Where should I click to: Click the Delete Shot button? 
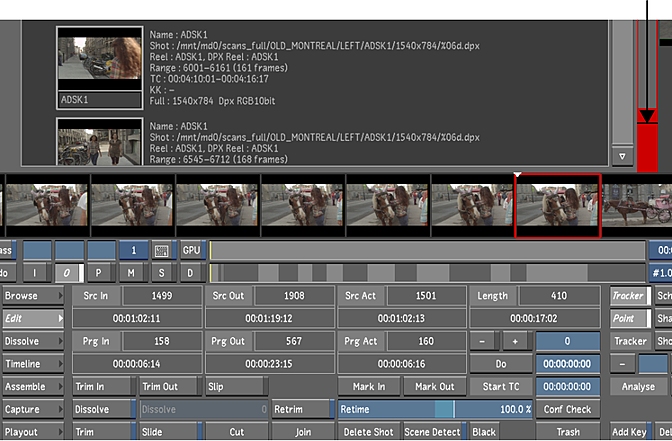click(x=369, y=432)
